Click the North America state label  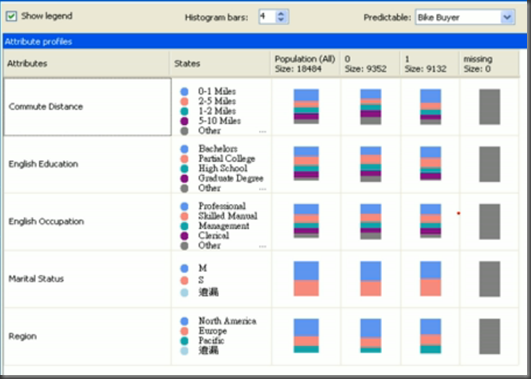point(227,321)
